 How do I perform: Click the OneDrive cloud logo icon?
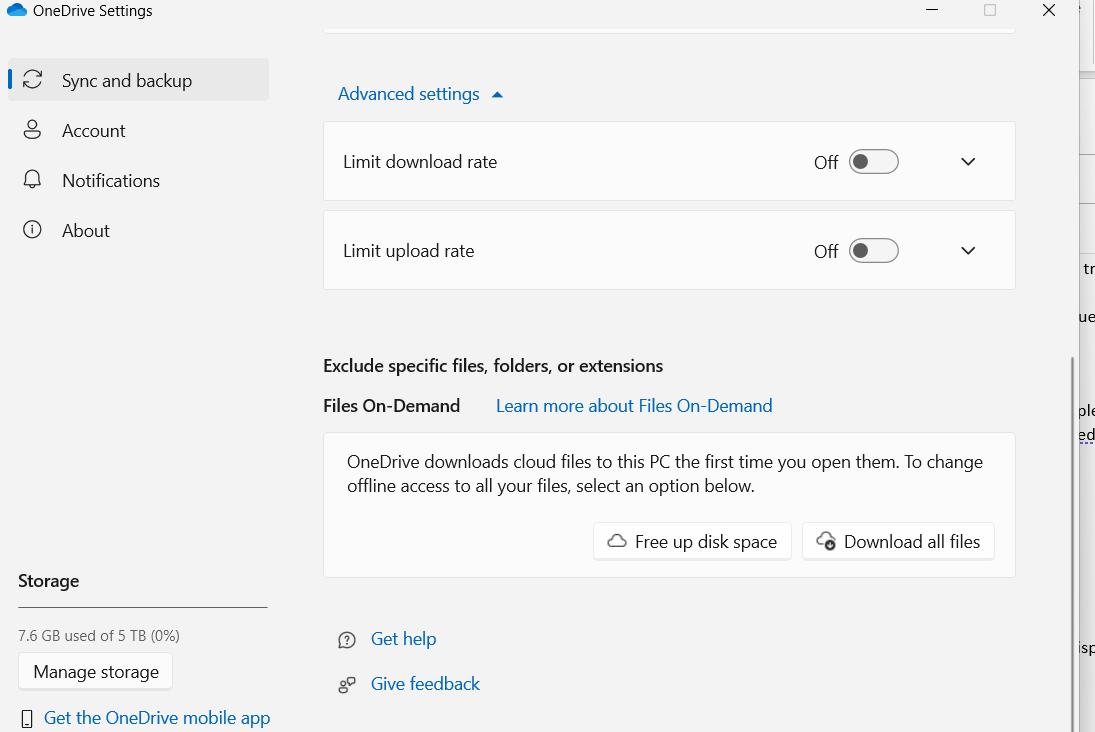coord(17,10)
